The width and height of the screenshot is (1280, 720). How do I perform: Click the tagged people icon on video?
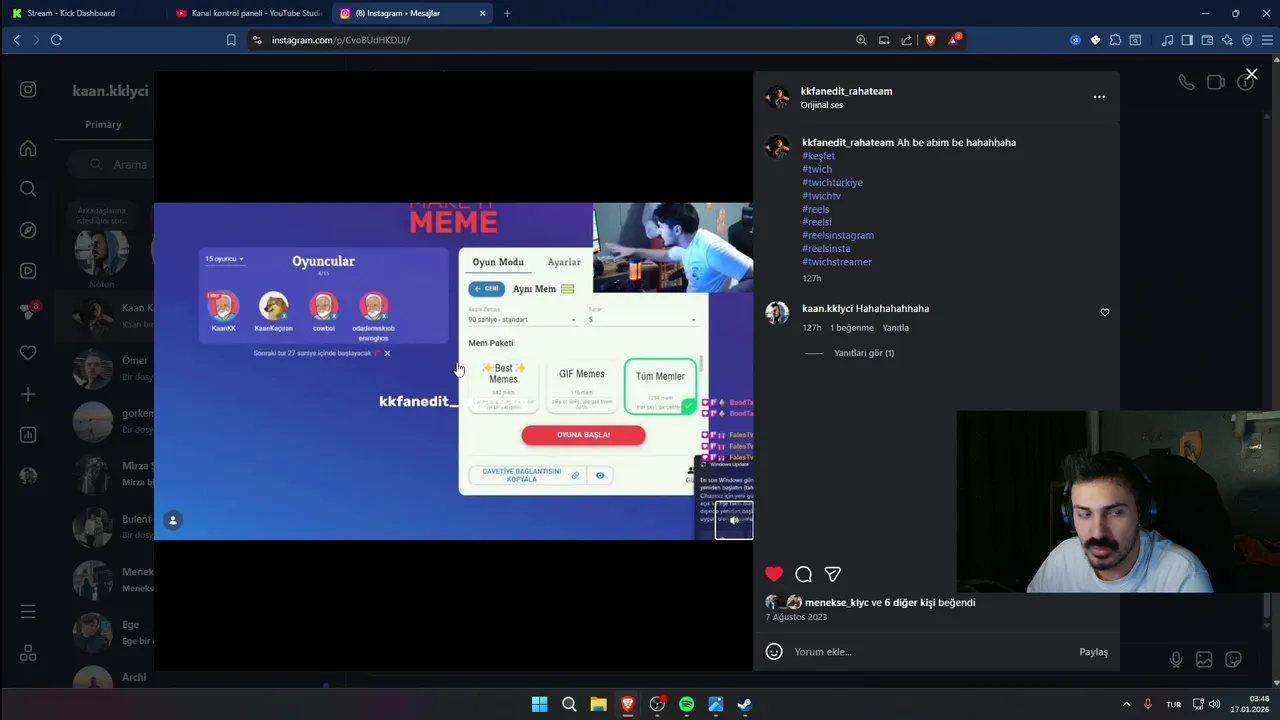[173, 520]
